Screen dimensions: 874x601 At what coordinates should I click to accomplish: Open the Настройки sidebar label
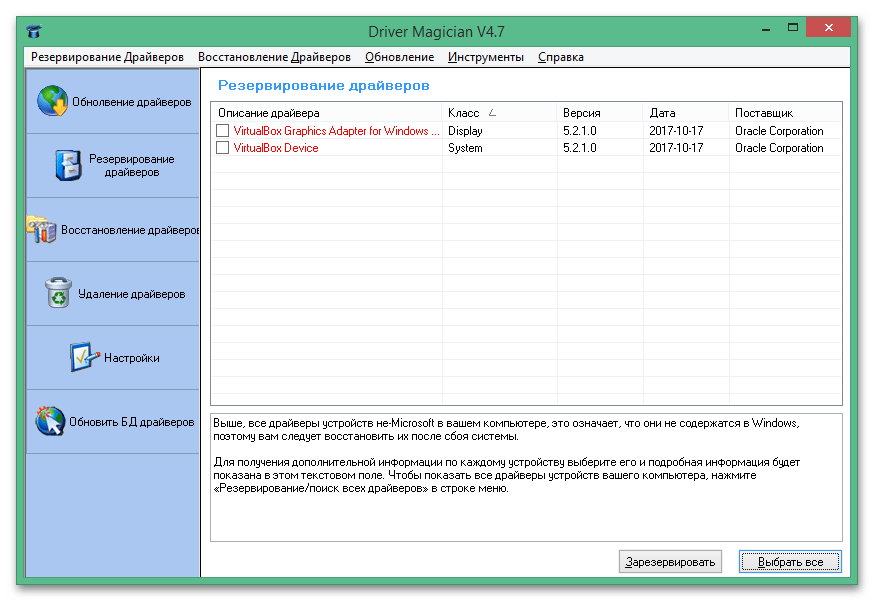click(132, 358)
